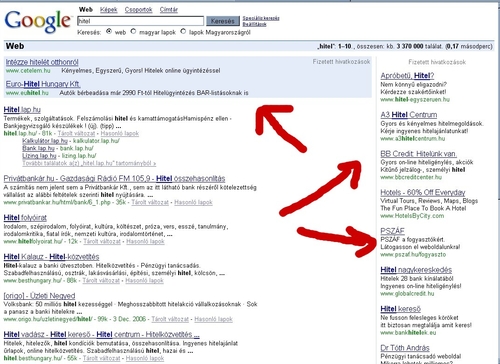Click the www.pszaf.hu/fogyaszto URL text

[x=413, y=255]
